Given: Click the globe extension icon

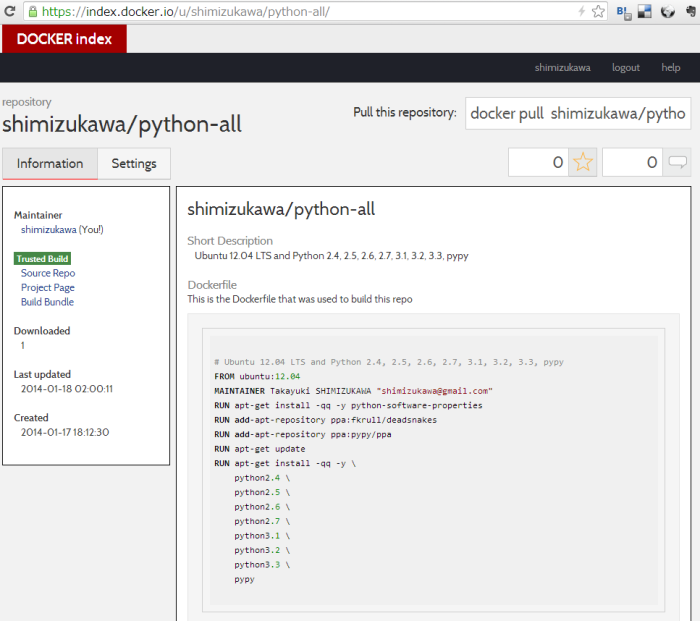Looking at the screenshot, I should click(x=668, y=12).
